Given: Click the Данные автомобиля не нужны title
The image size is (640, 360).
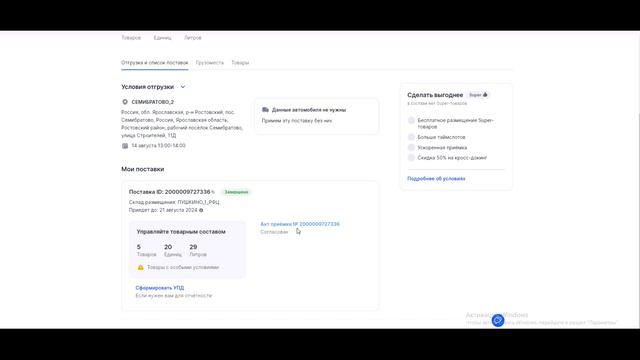Looking at the screenshot, I should click(x=309, y=110).
